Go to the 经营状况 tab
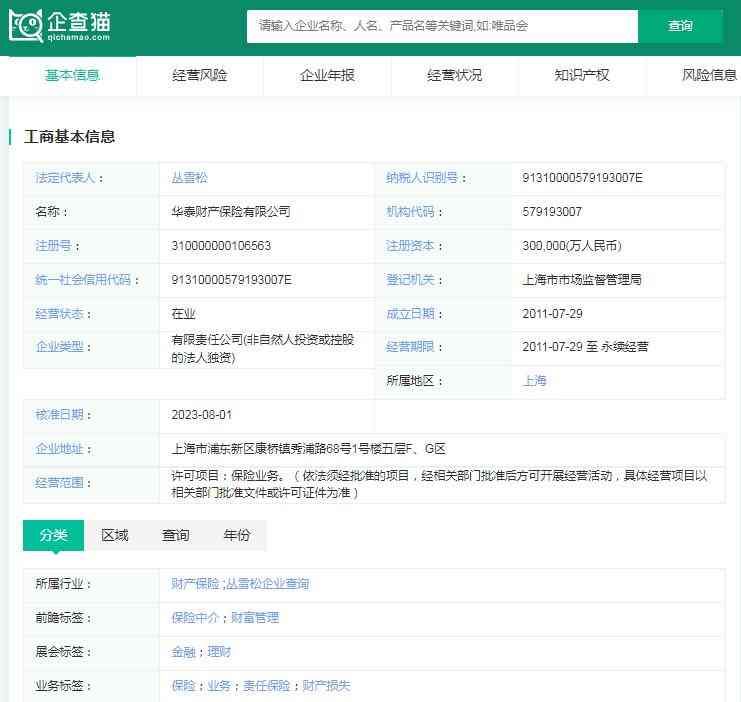This screenshot has width=741, height=702. [x=454, y=75]
